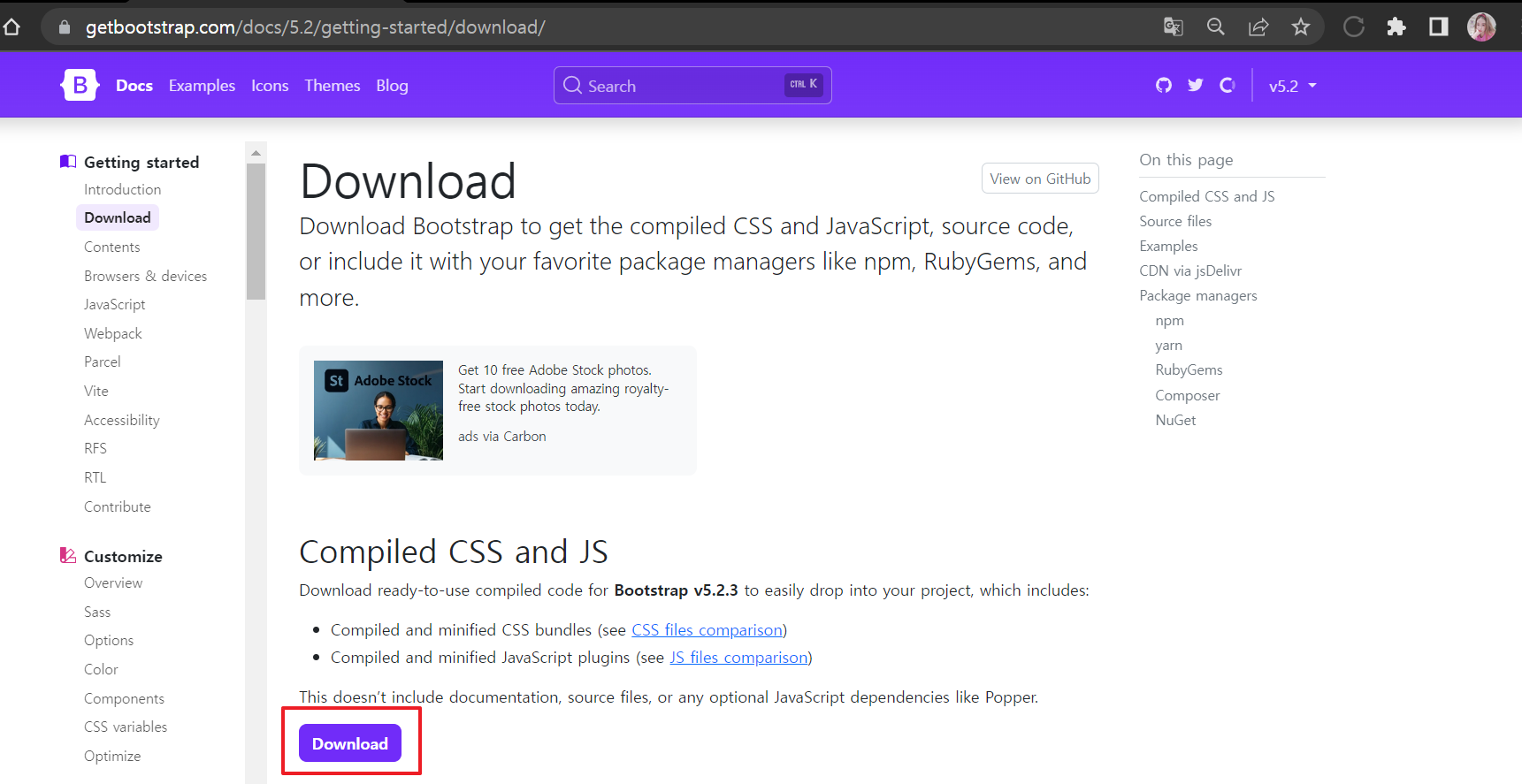Toggle the browser side panel icon
Viewport: 1522px width, 784px height.
coord(1439,27)
